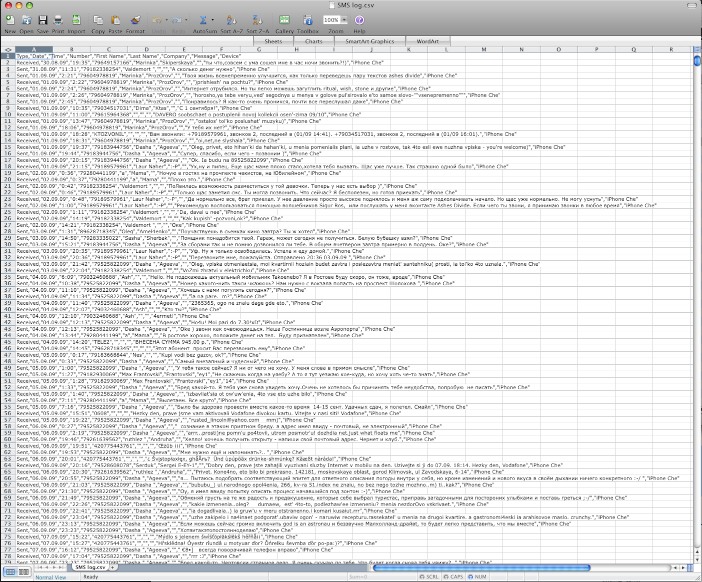Click the sheet tab scroll arrows
The image size is (702, 582).
[49, 567]
